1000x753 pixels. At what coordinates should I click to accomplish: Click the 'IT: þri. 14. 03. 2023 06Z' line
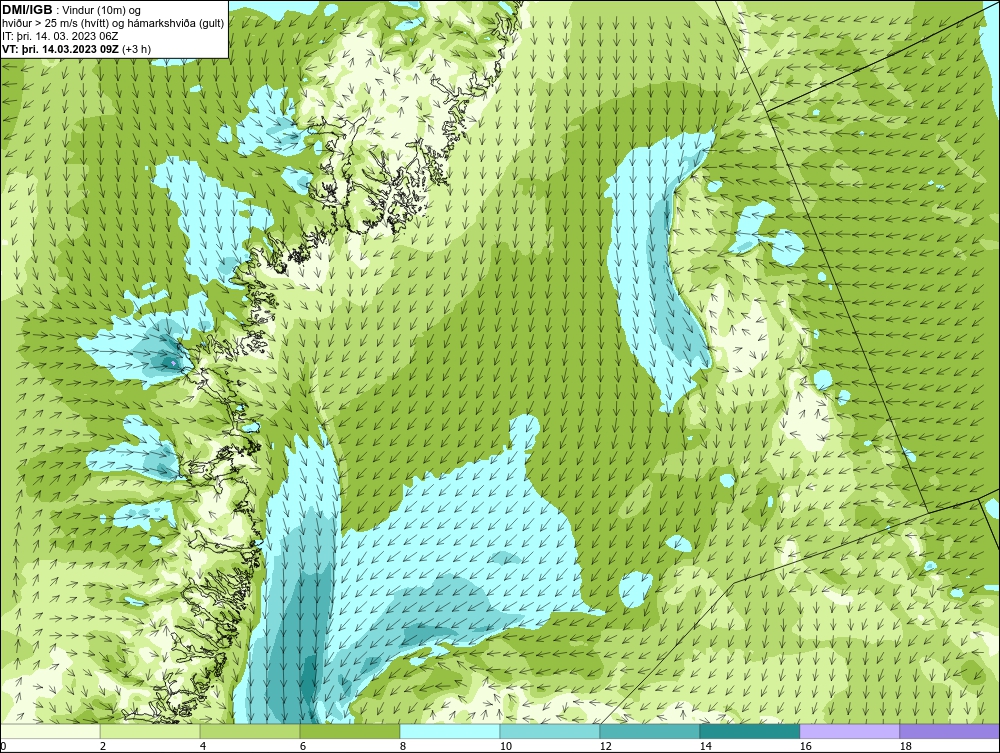tap(60, 36)
